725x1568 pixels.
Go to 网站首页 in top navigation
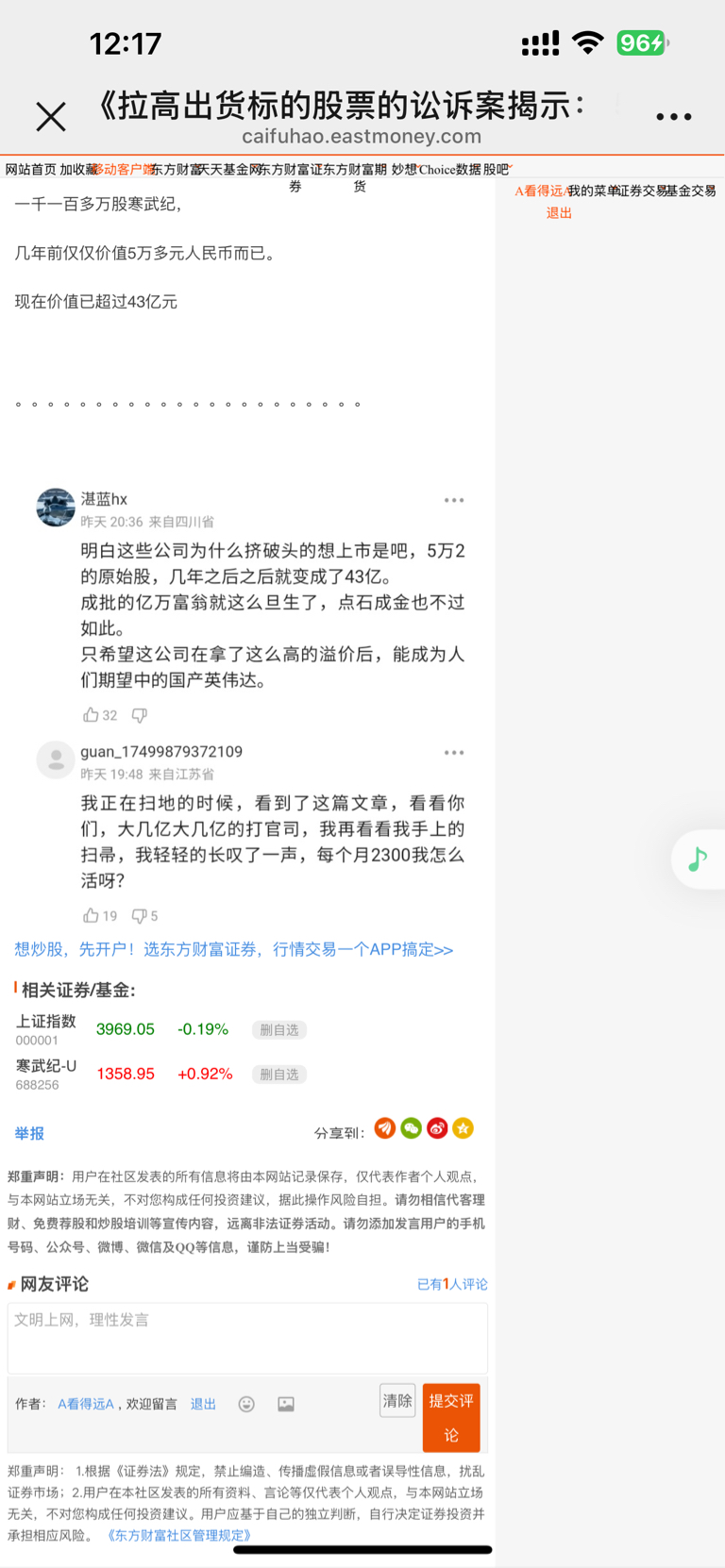30,170
